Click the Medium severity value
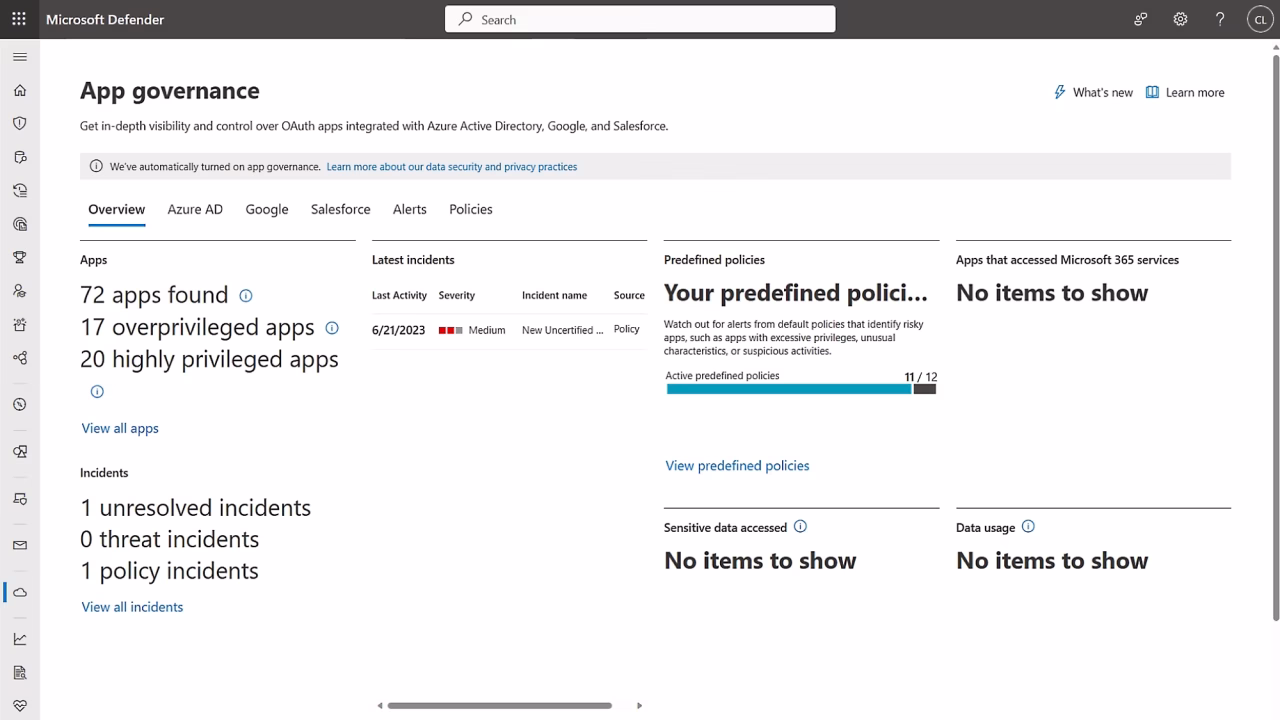Viewport: 1280px width, 720px height. [x=472, y=330]
